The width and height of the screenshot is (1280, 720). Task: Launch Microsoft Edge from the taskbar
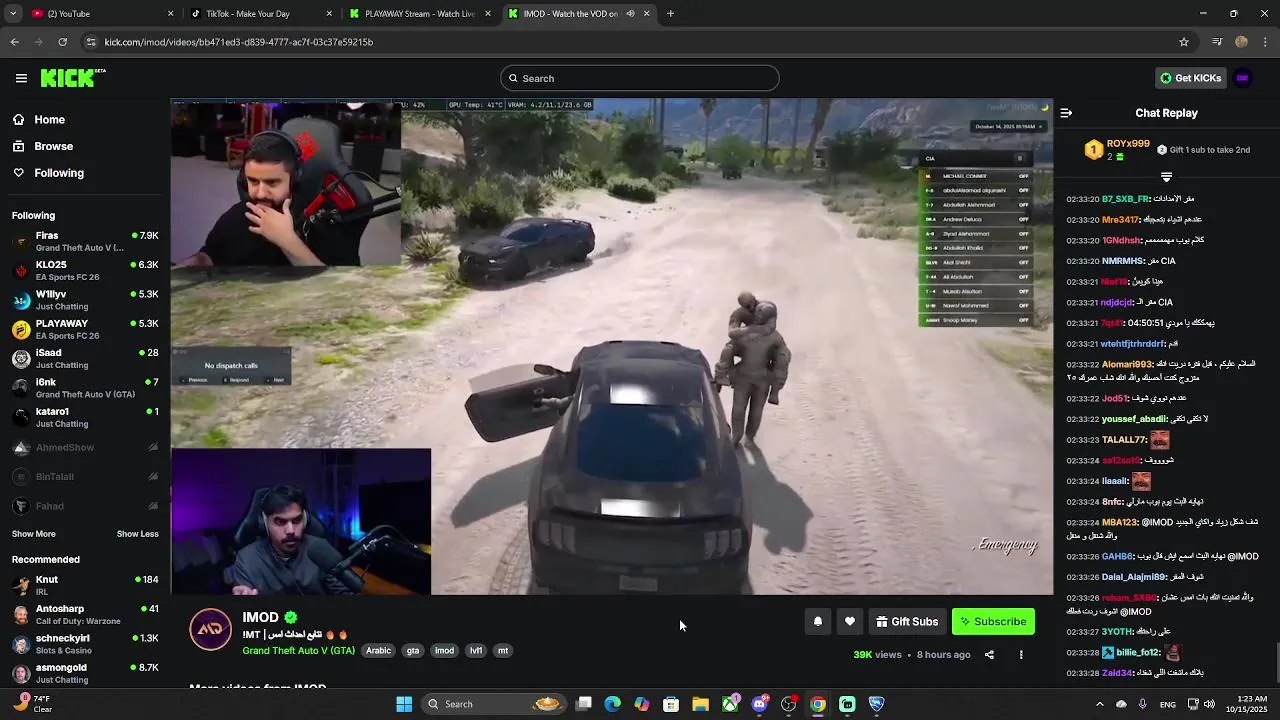(x=613, y=704)
